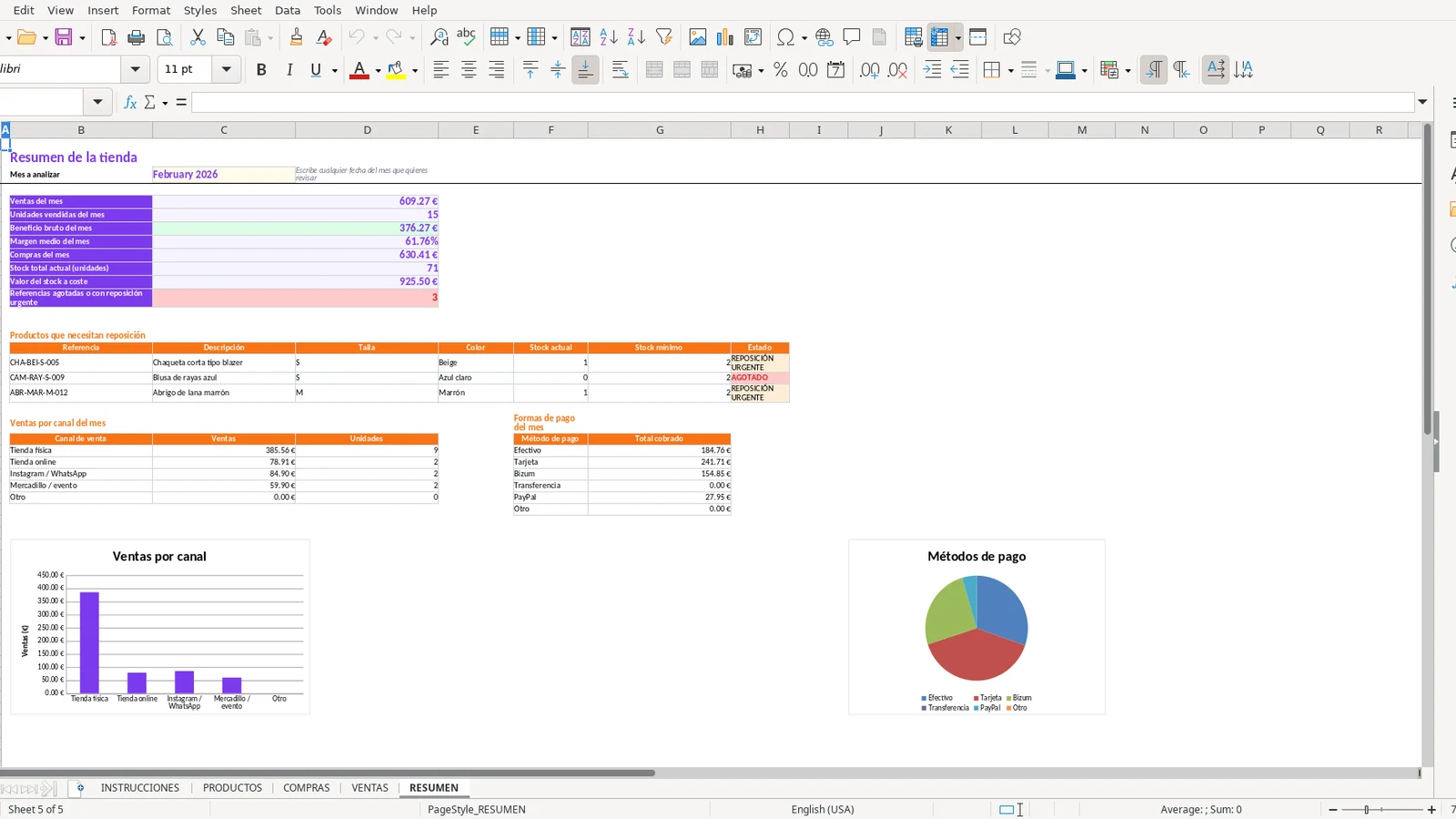The image size is (1456, 819).
Task: Apply yellow background color swatch
Action: click(x=396, y=70)
